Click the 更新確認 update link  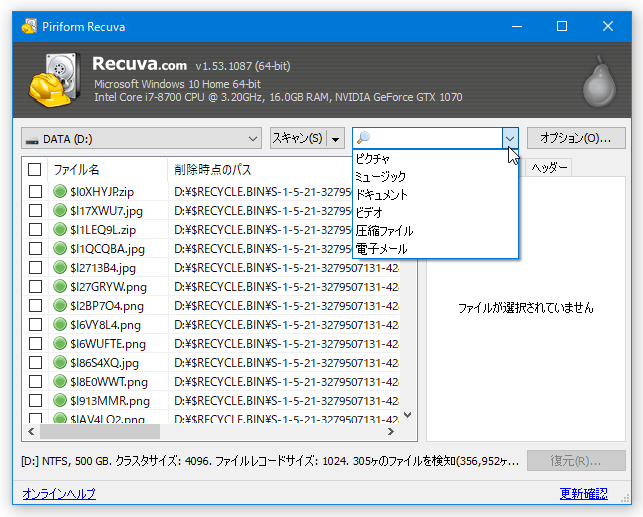[x=583, y=493]
